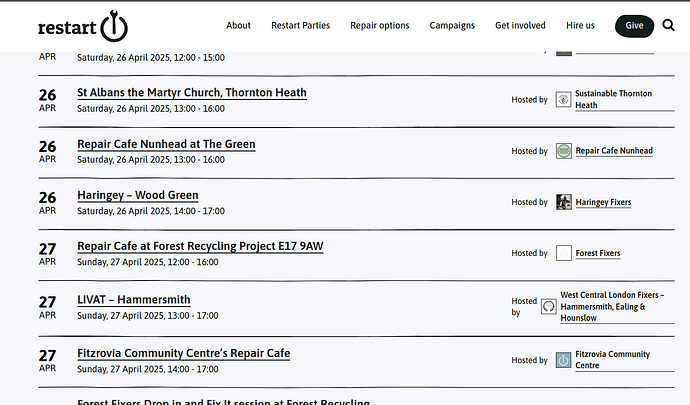Click the Haringey Fixers group thumbnail
690x405 pixels.
tap(563, 202)
